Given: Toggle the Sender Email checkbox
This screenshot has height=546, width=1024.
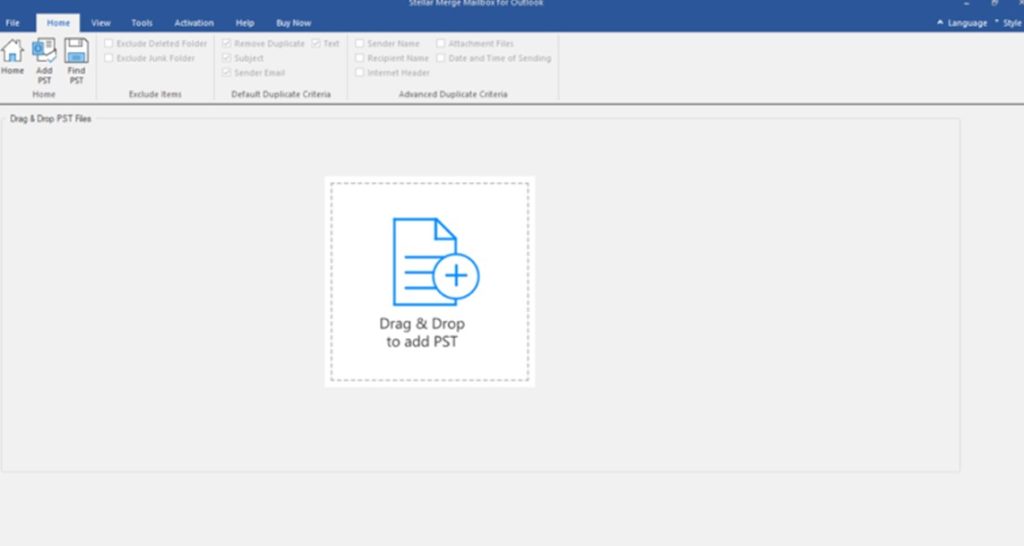Looking at the screenshot, I should pos(227,73).
